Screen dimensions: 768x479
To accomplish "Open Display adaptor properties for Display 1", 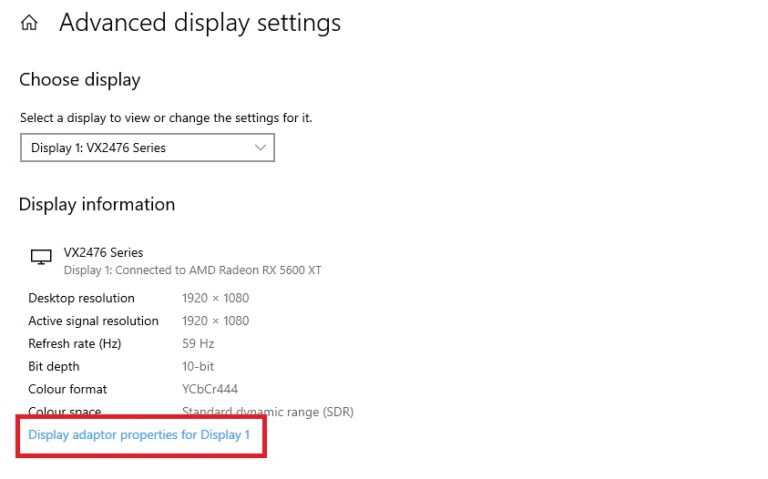I will pos(139,435).
